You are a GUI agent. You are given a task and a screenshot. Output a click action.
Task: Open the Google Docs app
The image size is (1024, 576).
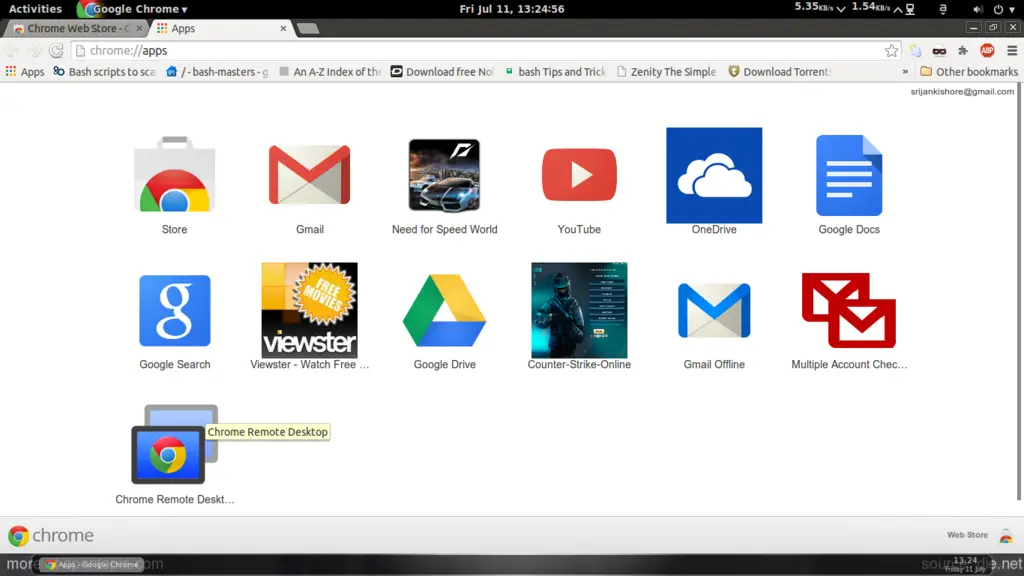point(848,176)
